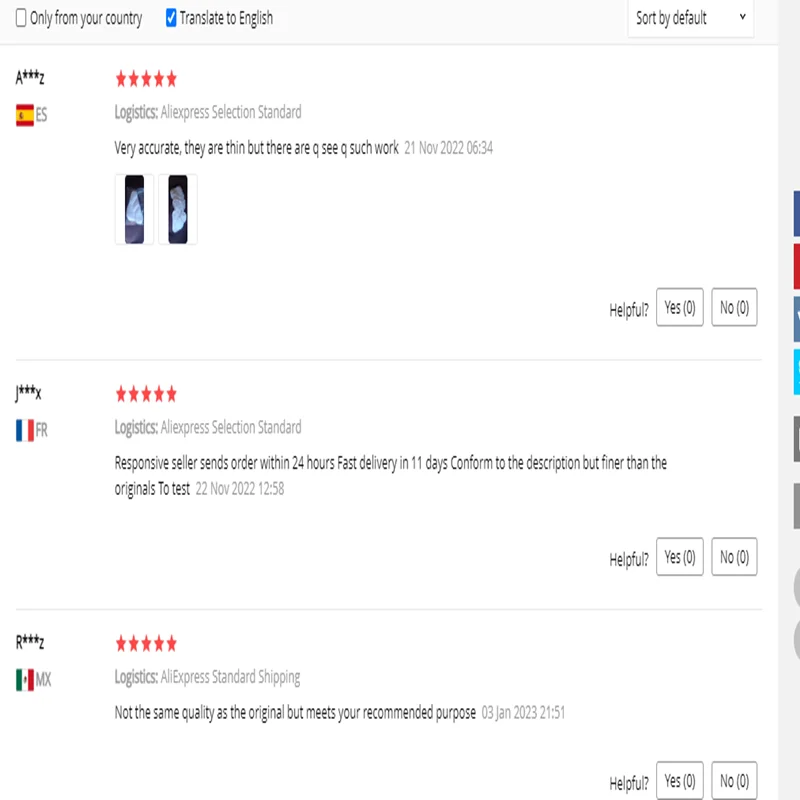
Task: Click No on J***x's review
Action: coord(734,557)
